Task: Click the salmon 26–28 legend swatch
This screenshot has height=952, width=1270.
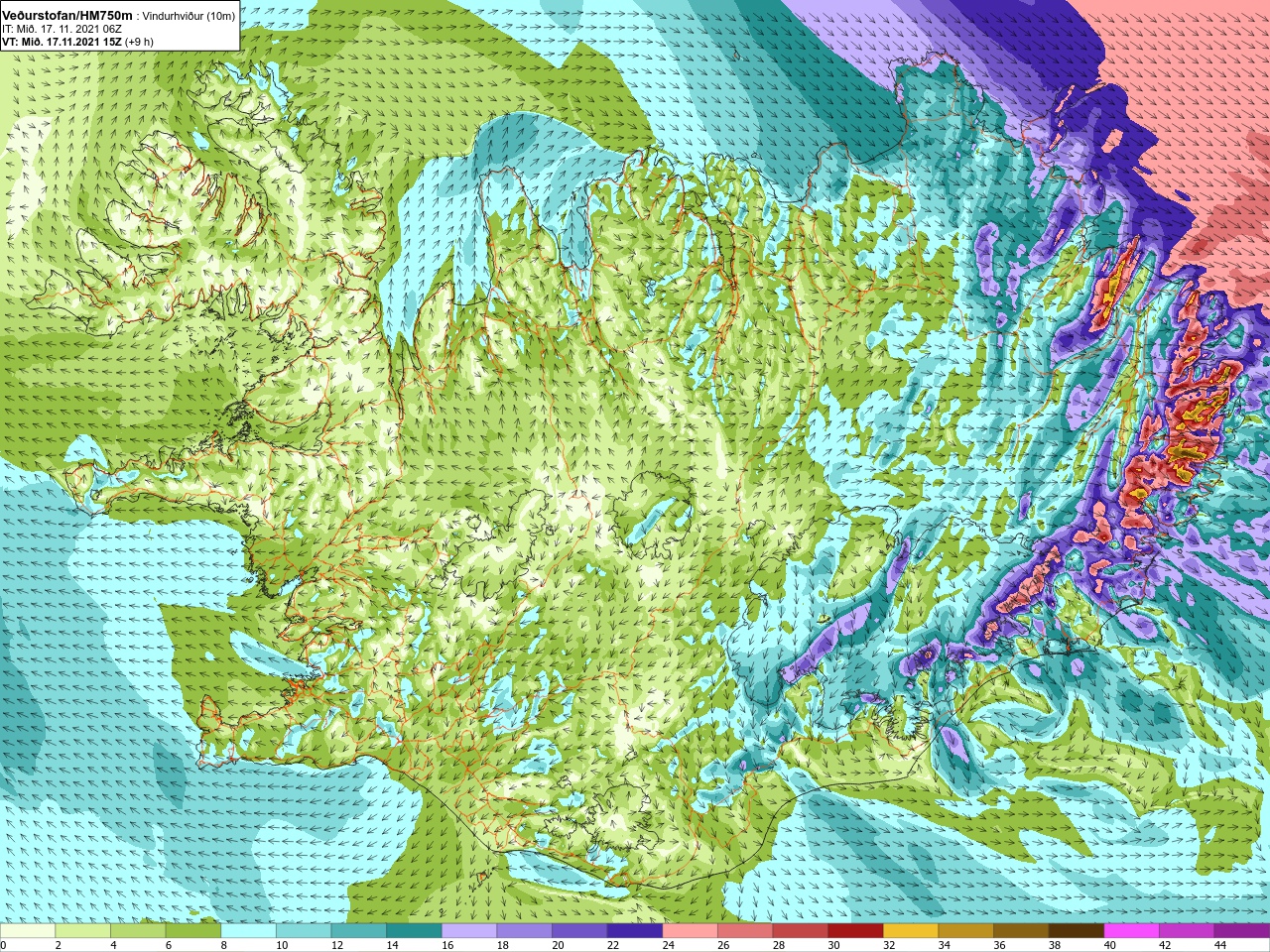Action: click(745, 930)
